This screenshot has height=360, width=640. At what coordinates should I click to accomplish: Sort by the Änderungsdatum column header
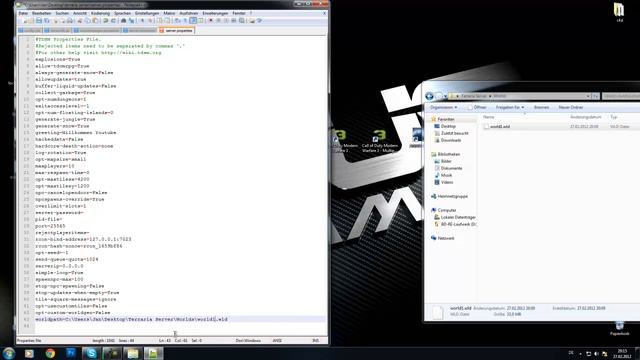tap(586, 117)
